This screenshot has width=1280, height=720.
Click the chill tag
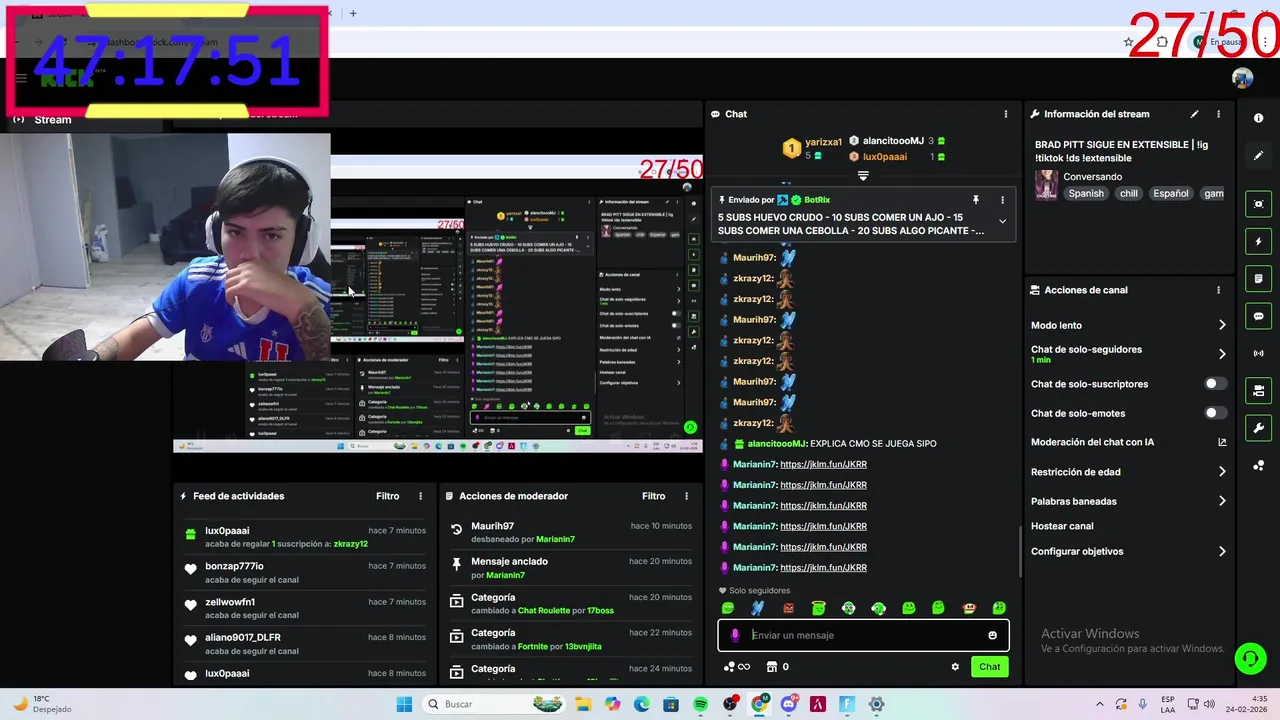click(1129, 194)
